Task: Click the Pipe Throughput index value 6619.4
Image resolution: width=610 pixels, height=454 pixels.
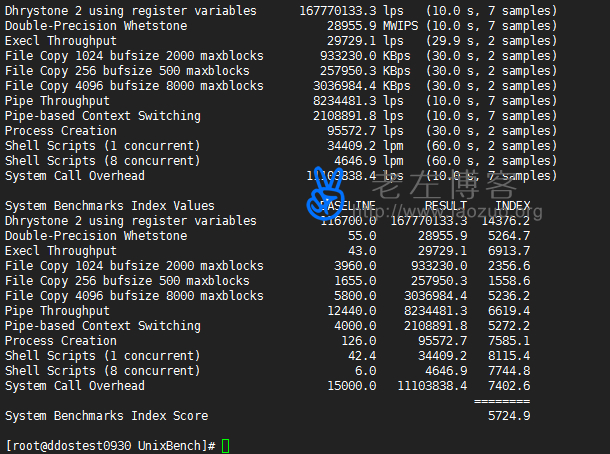Action: pyautogui.click(x=508, y=311)
